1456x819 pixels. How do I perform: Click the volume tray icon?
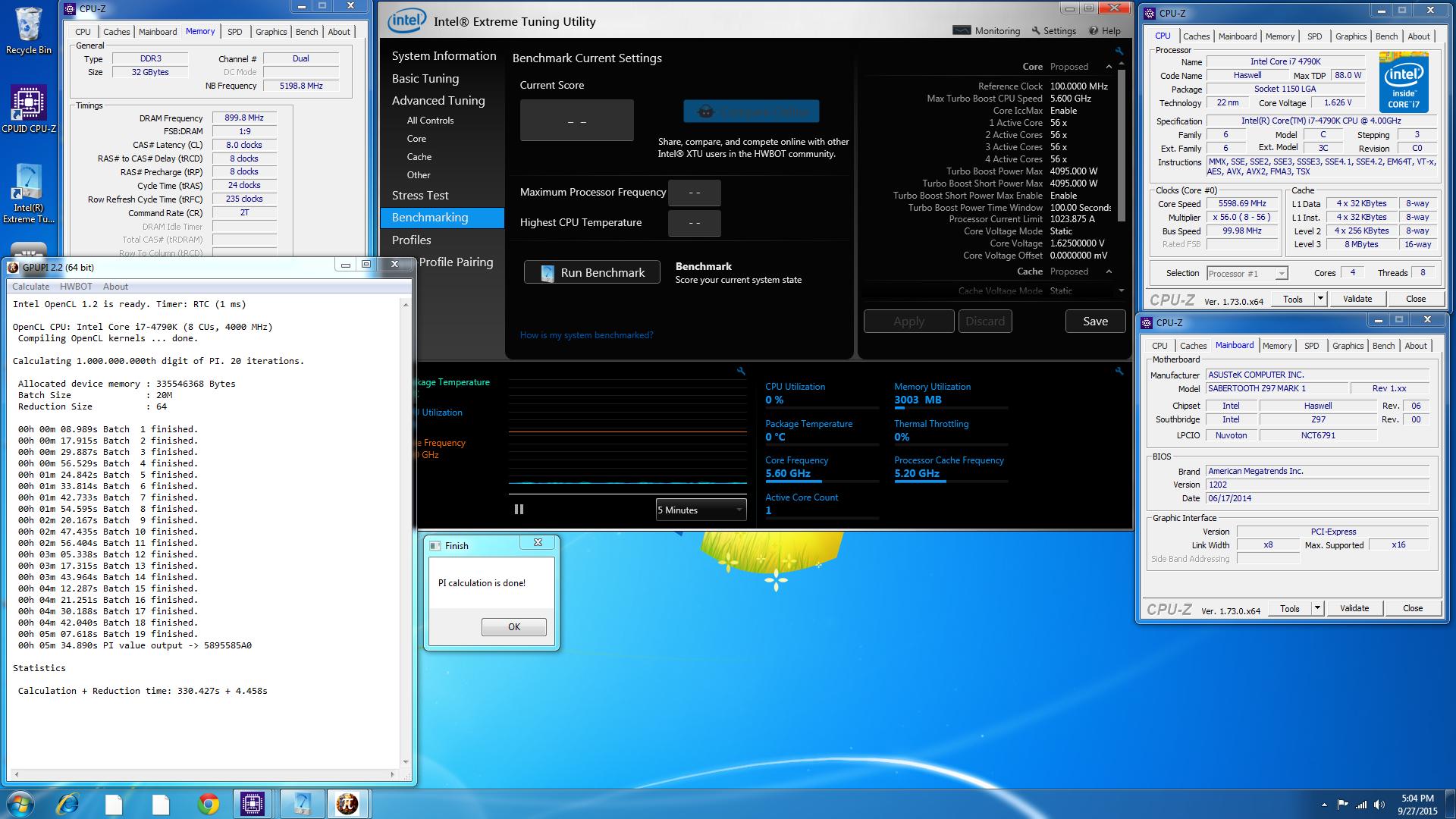click(x=1379, y=805)
